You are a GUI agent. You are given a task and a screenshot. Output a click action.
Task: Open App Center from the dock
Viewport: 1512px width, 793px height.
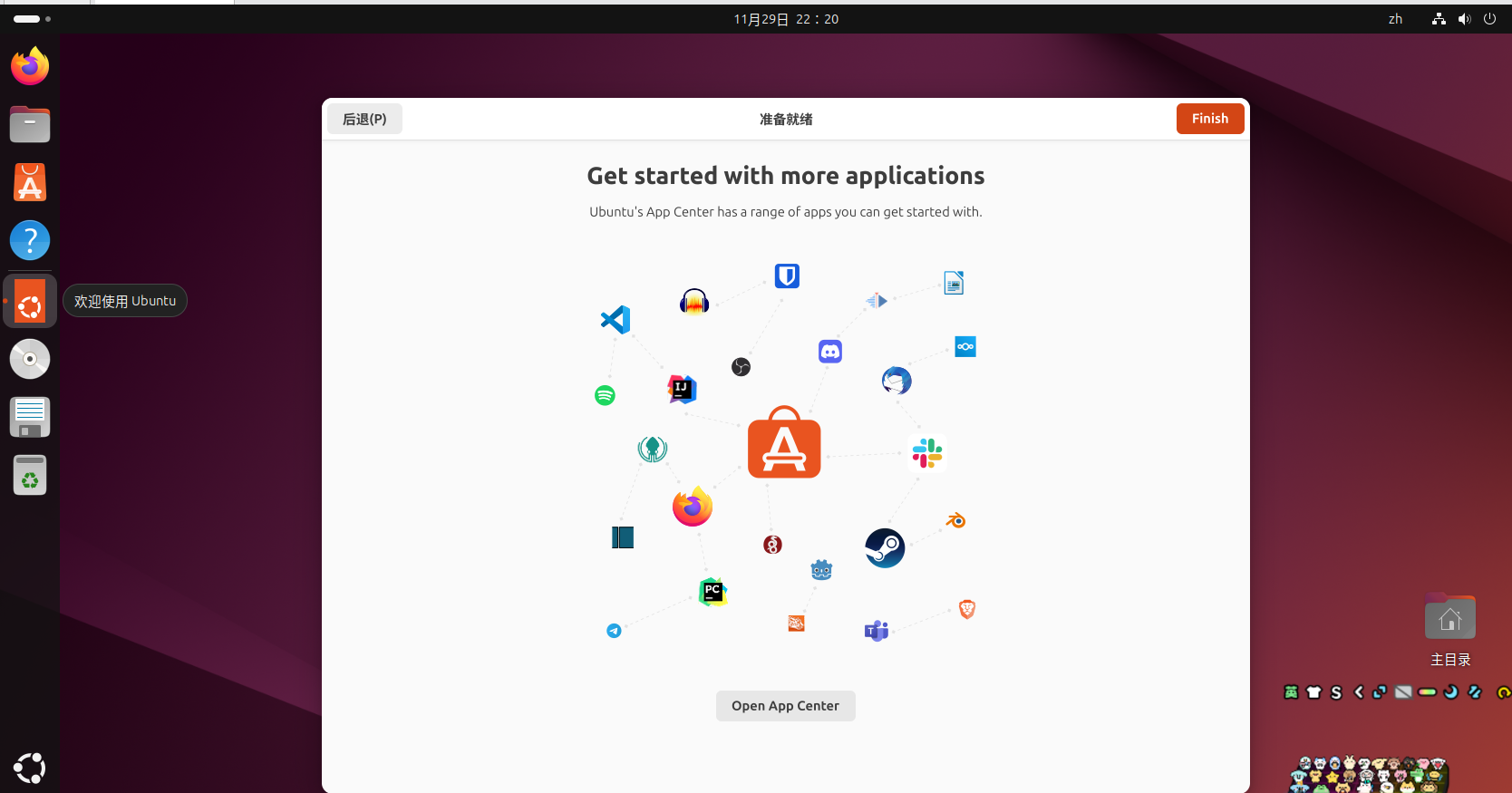tap(30, 182)
